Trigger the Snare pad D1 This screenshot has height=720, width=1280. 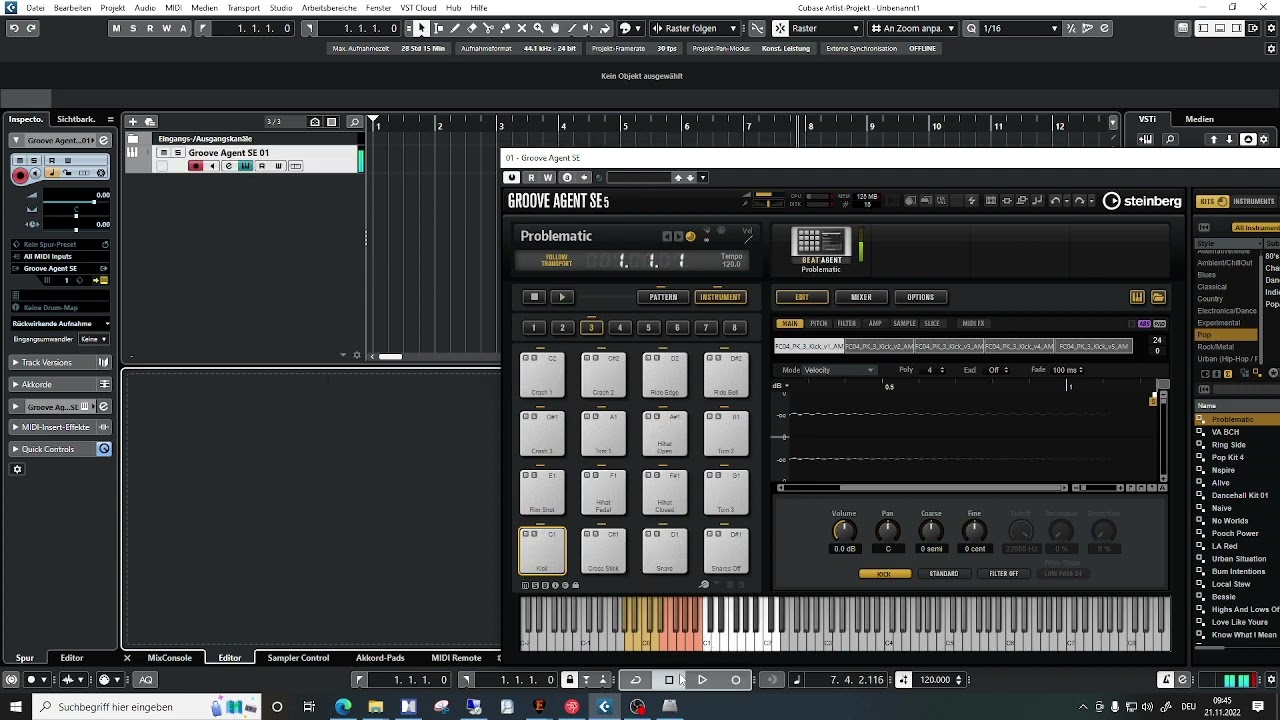(x=665, y=551)
